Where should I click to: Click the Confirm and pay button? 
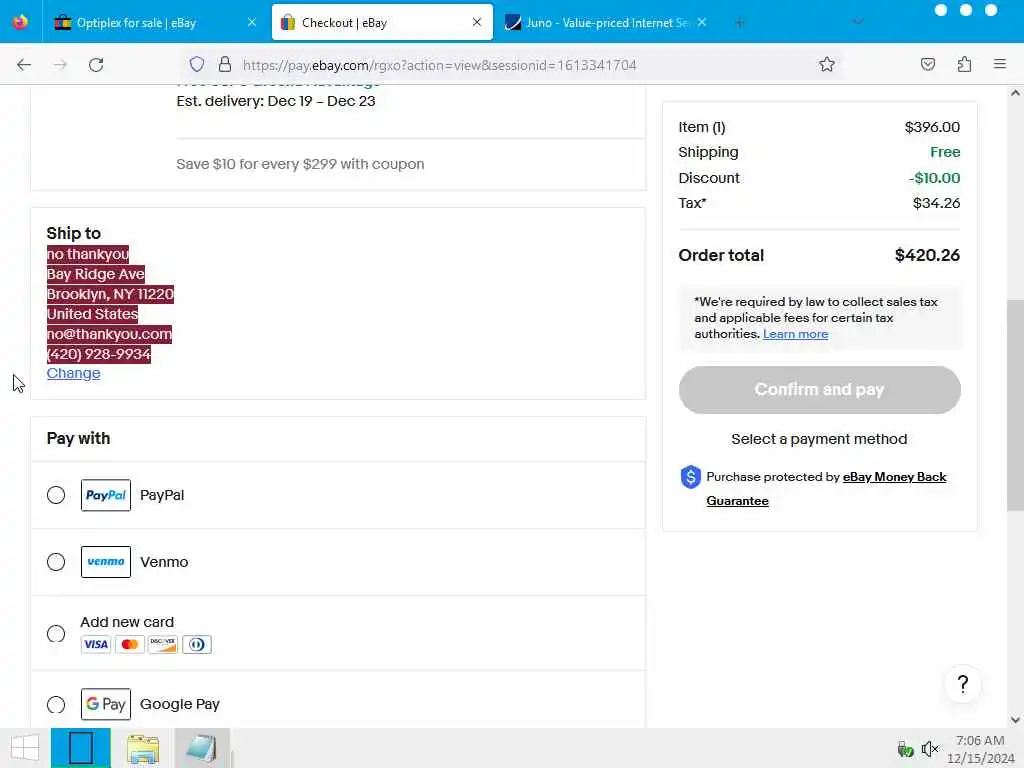pyautogui.click(x=820, y=390)
